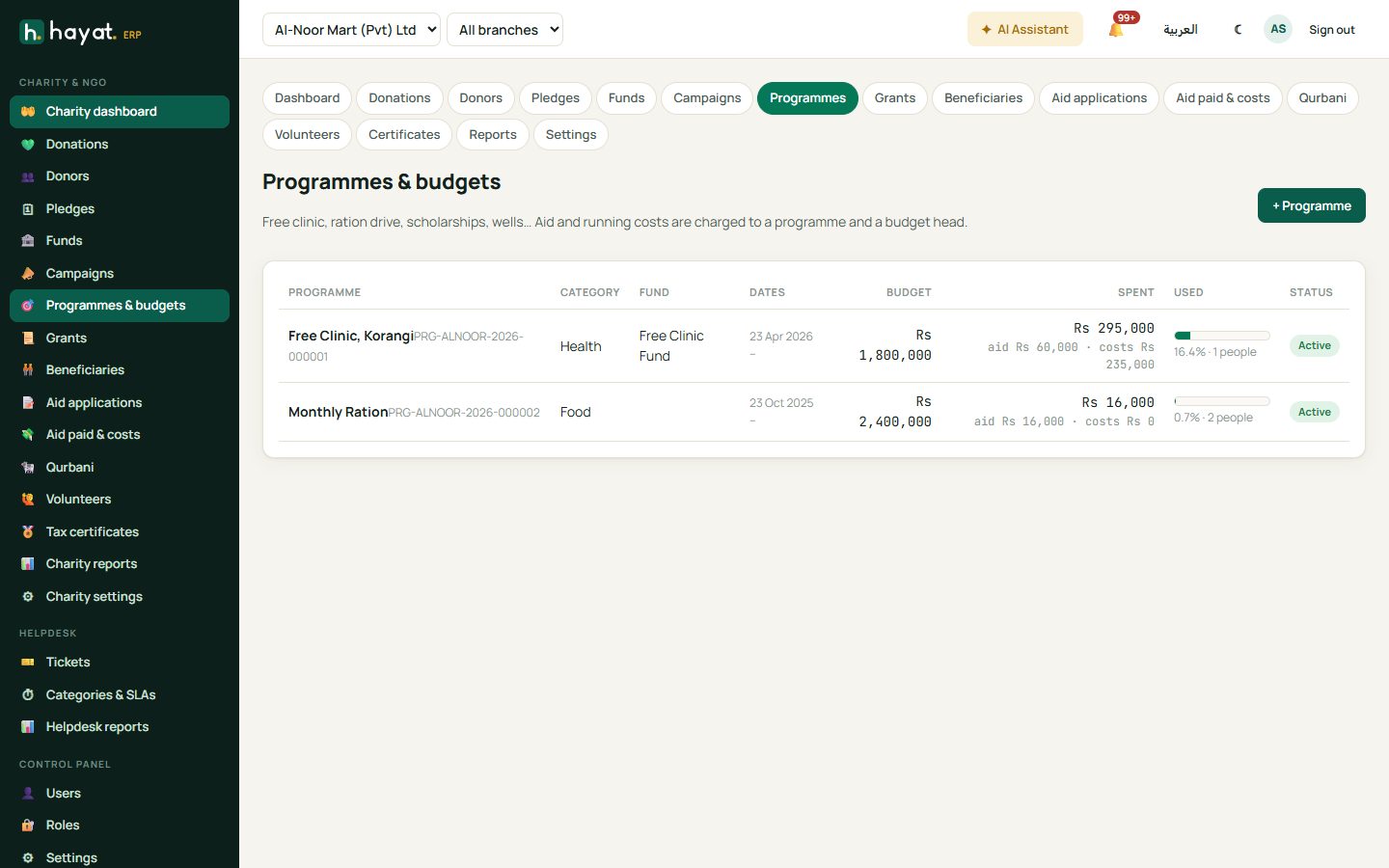
Task: Open the Aid paid & costs tab
Action: coord(1223,98)
